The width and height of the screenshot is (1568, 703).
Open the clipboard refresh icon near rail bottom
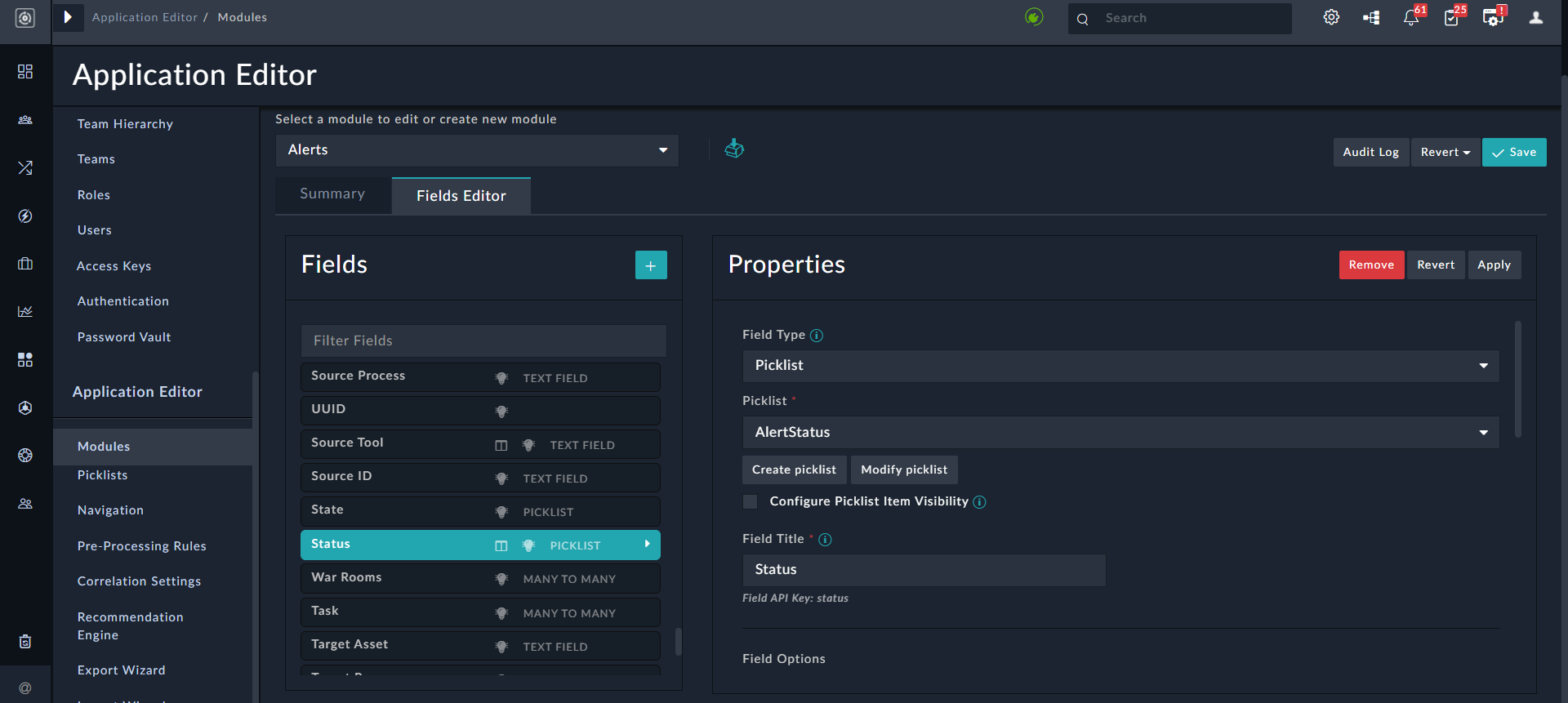25,642
